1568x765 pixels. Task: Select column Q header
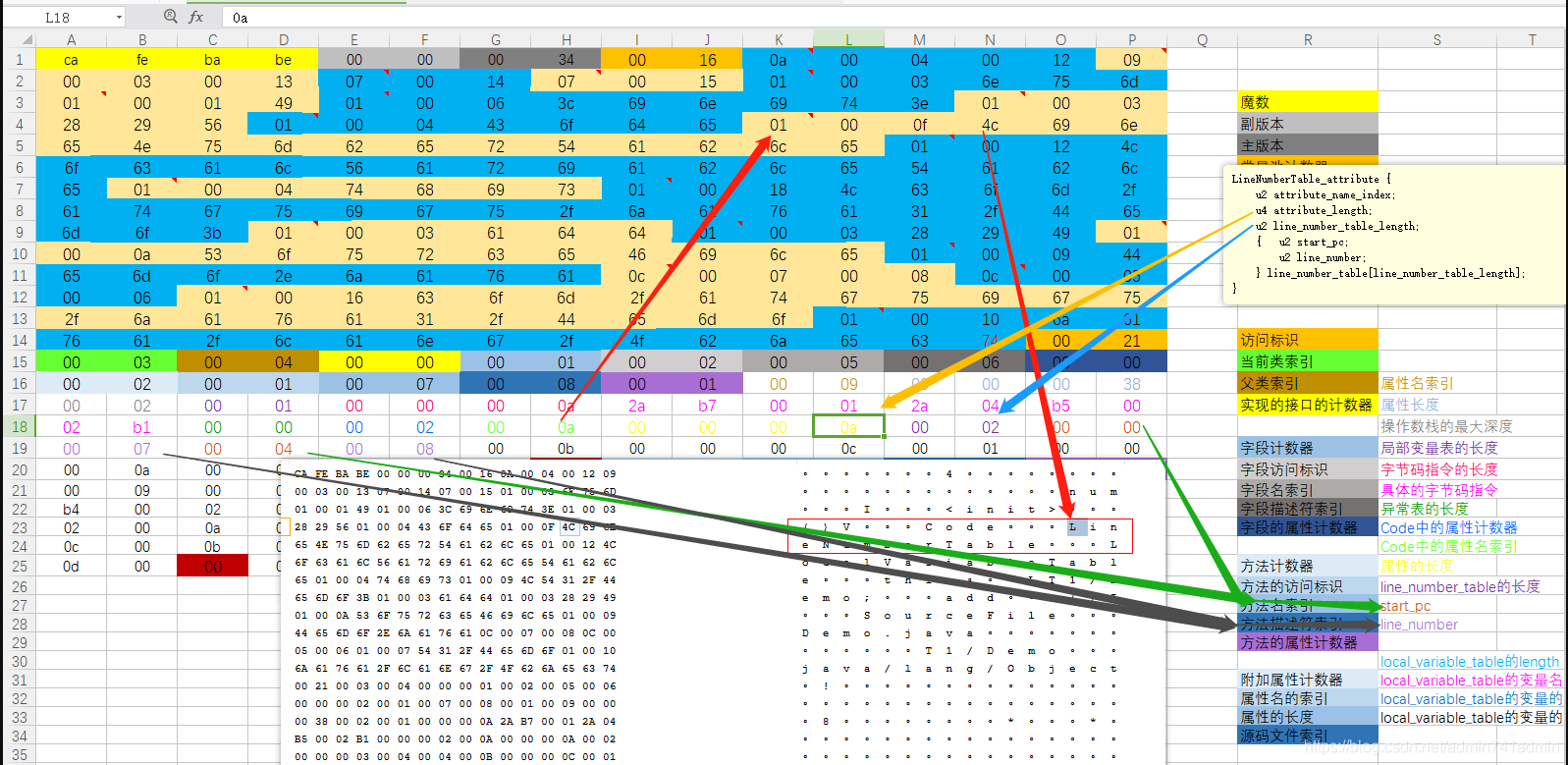(x=1203, y=40)
